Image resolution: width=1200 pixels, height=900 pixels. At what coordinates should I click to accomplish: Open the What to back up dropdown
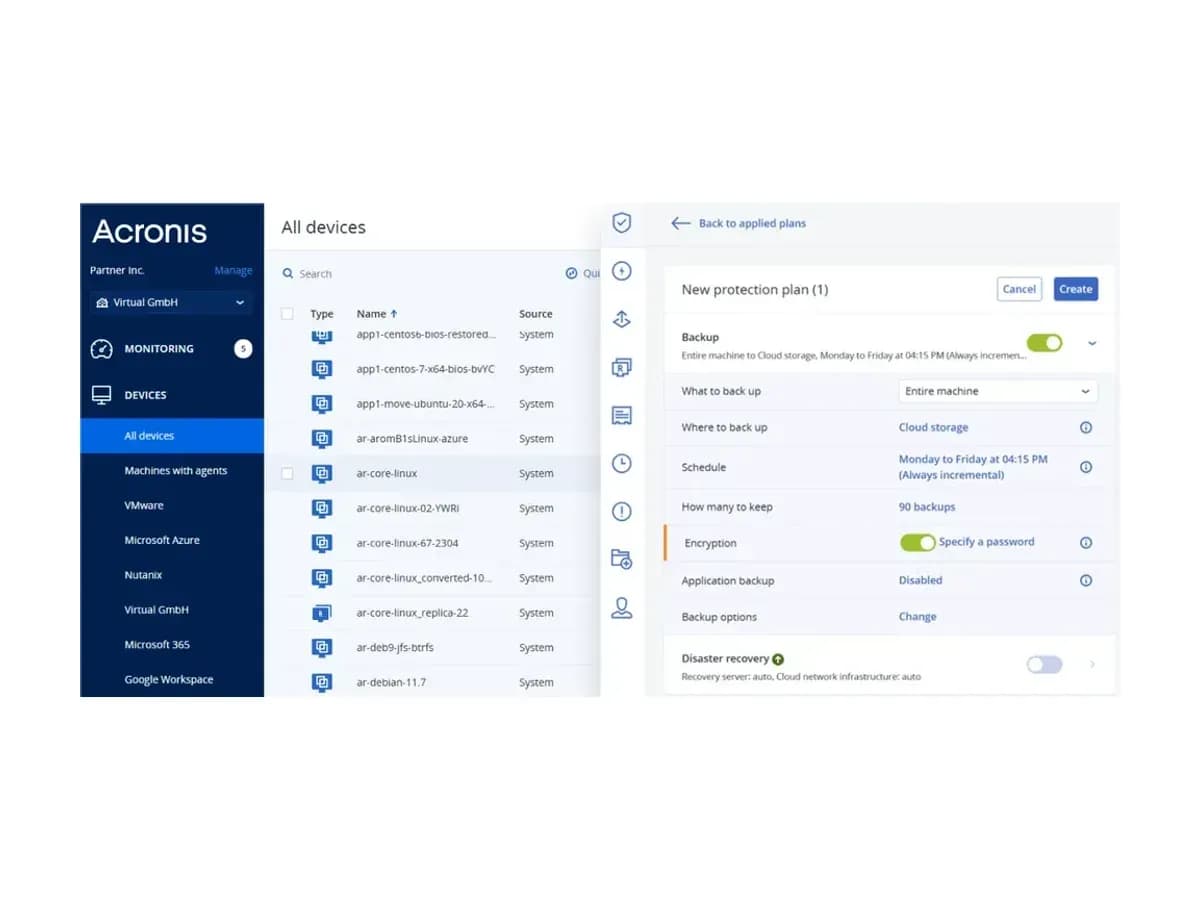pos(997,391)
